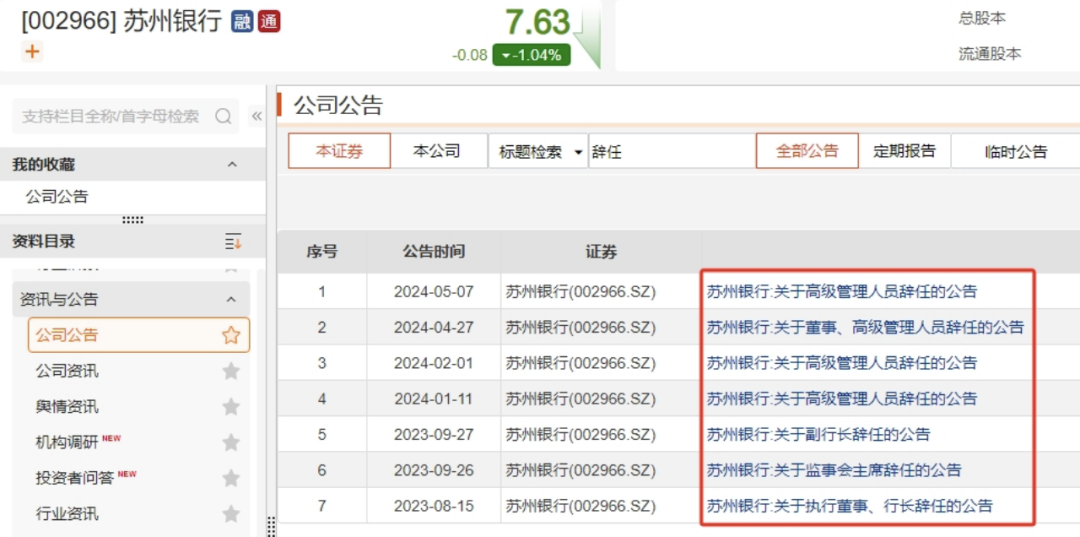The image size is (1080, 537).
Task: Click date cell 2023-08-15
Action: tap(434, 506)
